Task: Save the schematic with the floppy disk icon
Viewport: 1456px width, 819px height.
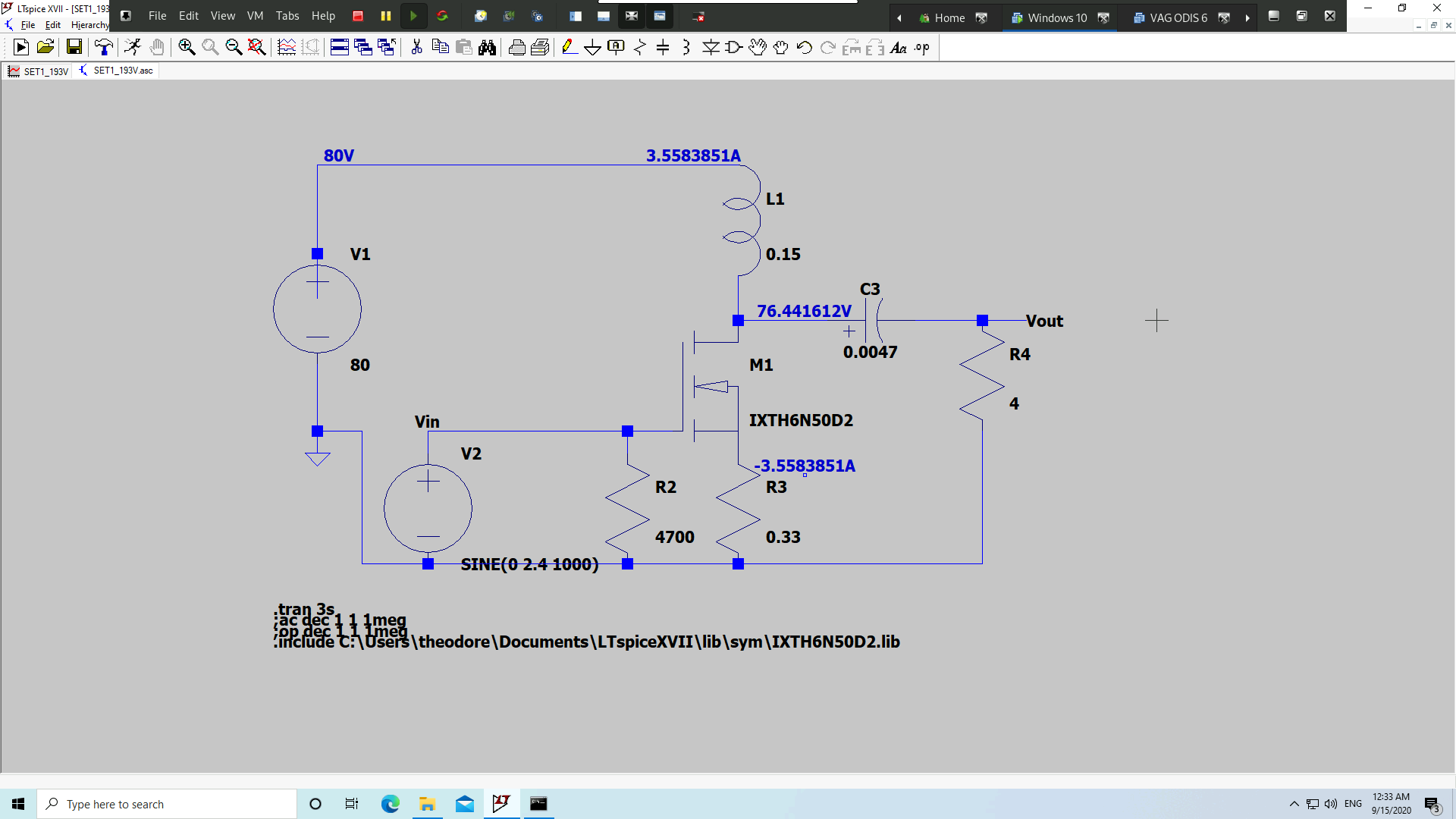Action: pos(74,48)
